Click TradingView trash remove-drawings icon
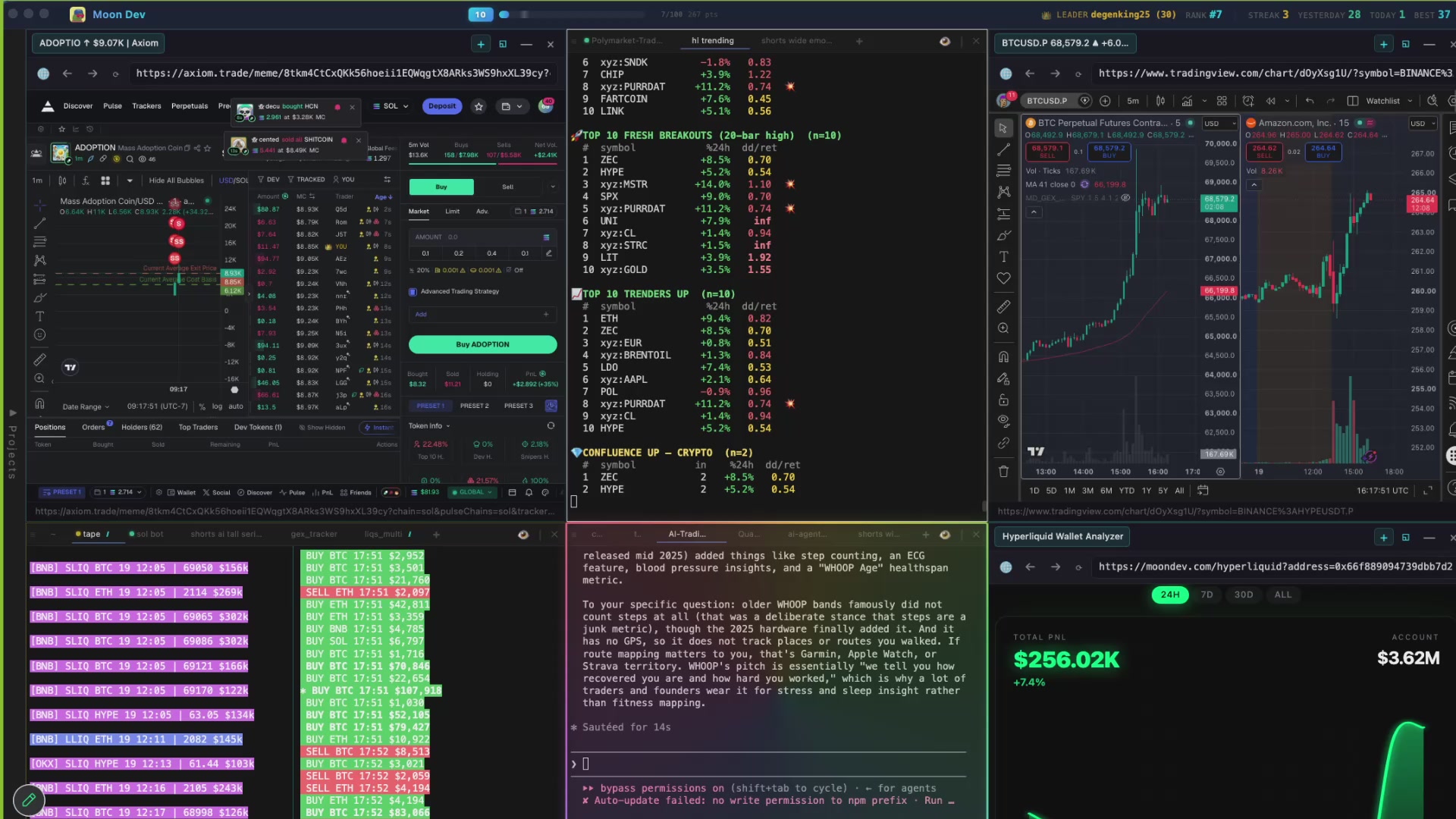 pyautogui.click(x=1003, y=471)
